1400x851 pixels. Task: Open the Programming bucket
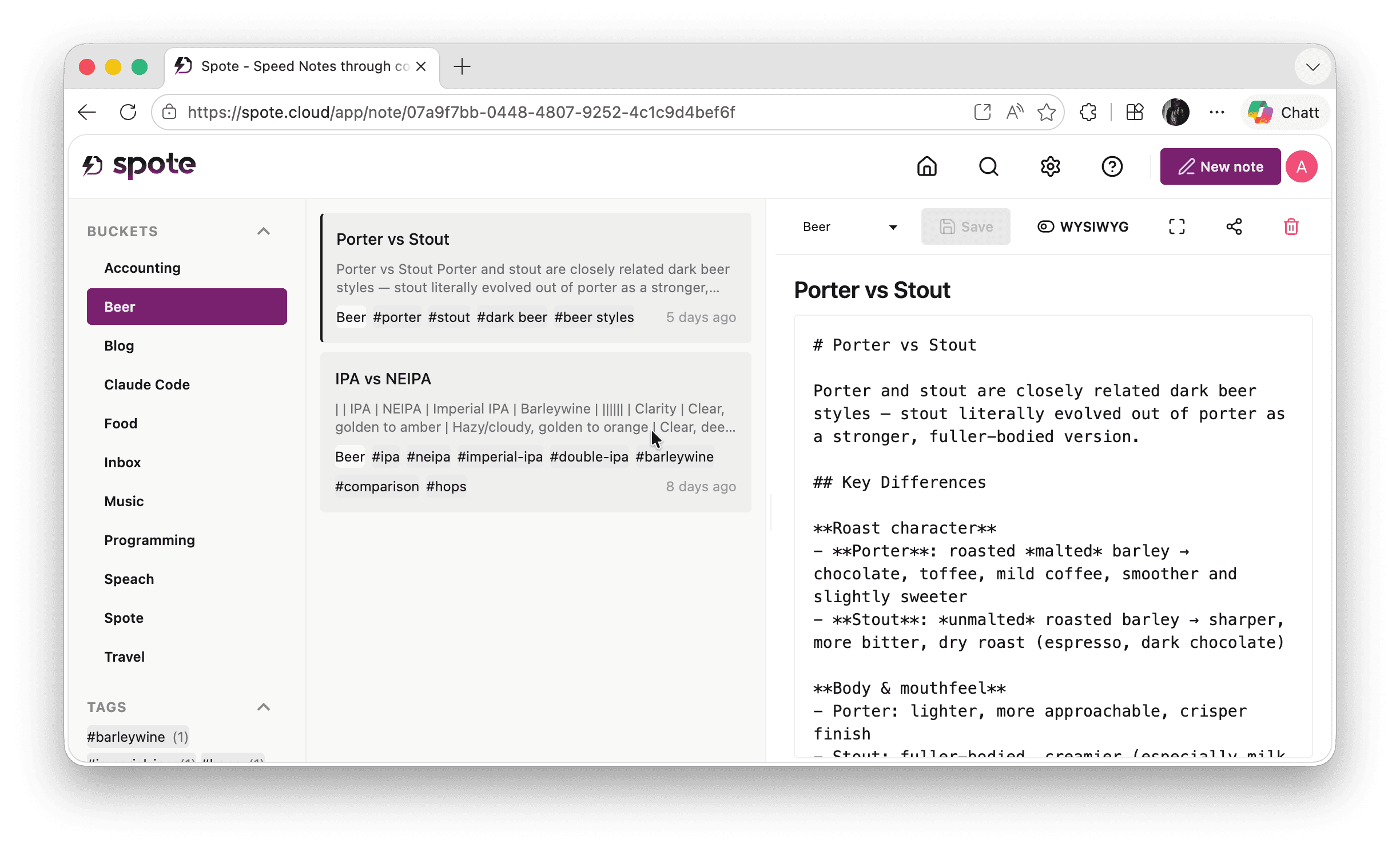coord(186,540)
